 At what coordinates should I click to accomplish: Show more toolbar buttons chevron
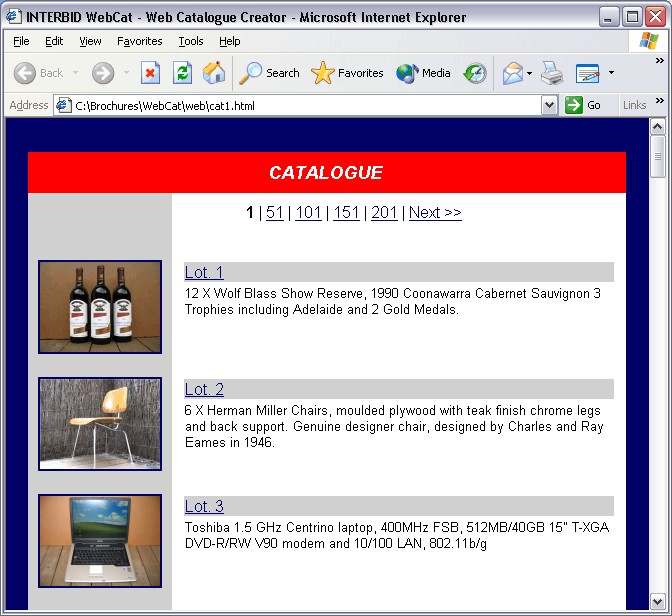coord(660,61)
